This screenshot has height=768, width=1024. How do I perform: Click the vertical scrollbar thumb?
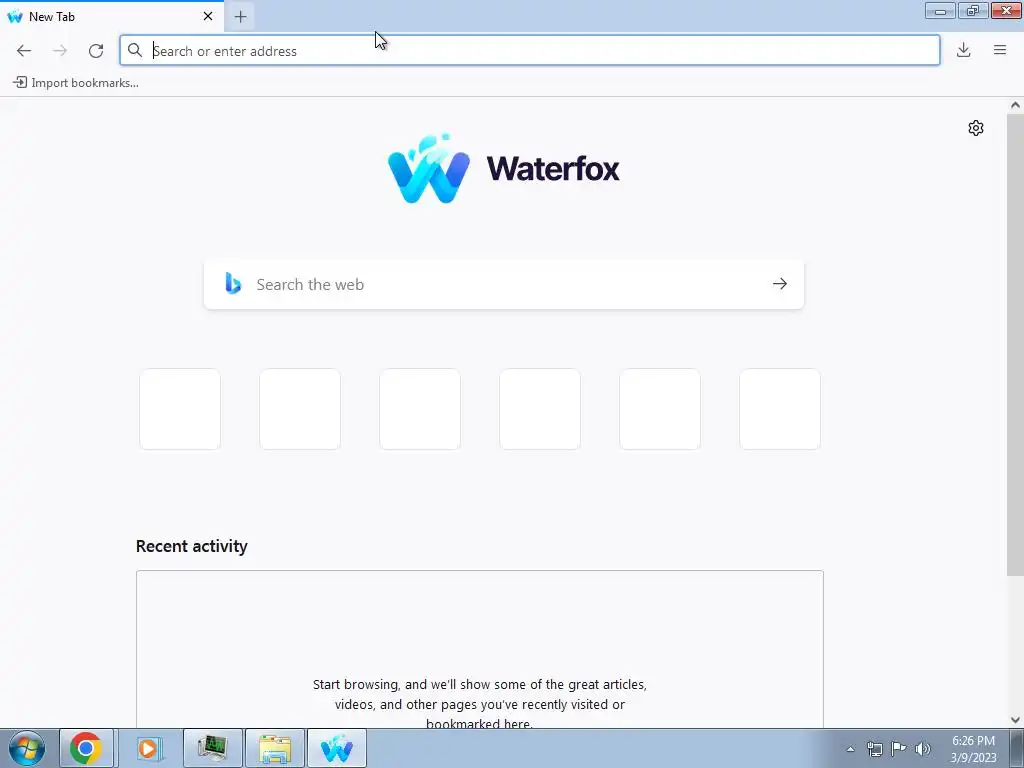tap(1015, 345)
